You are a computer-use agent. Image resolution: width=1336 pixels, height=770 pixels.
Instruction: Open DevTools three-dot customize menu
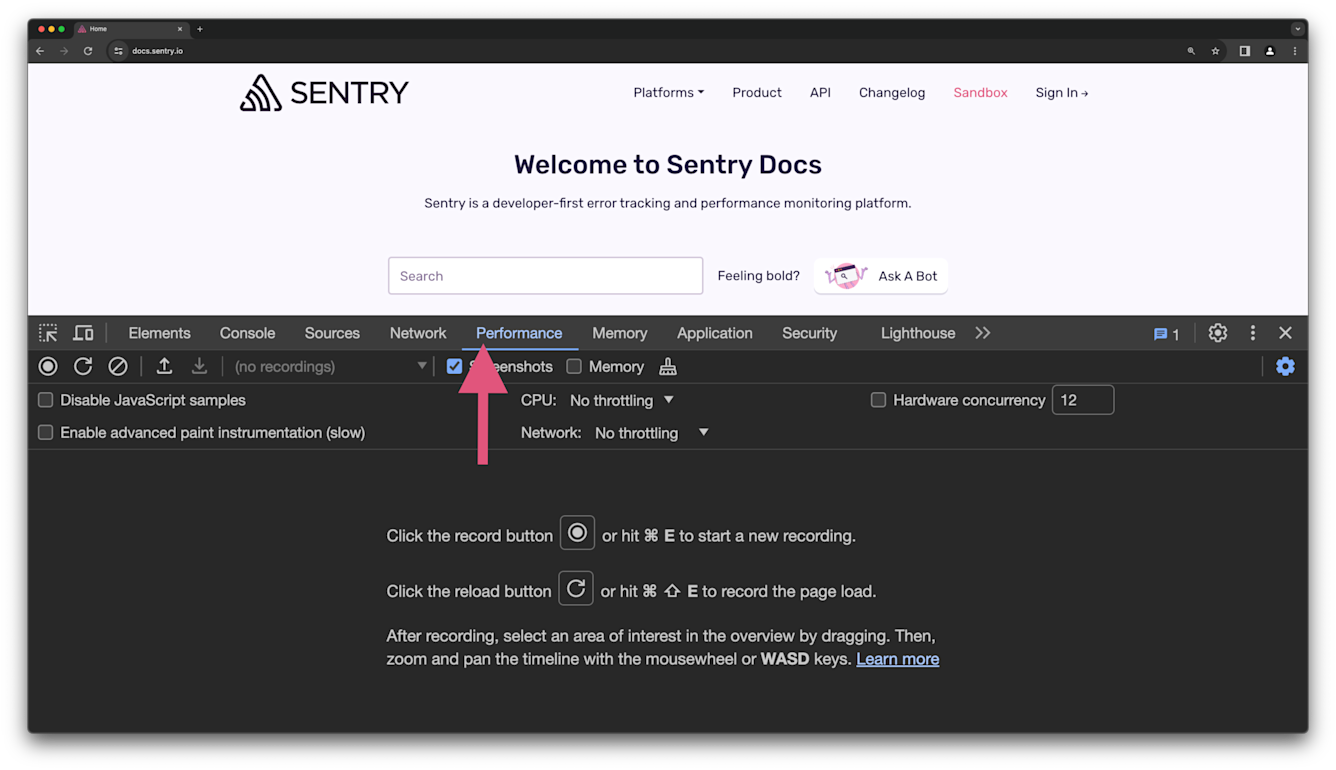click(x=1252, y=333)
